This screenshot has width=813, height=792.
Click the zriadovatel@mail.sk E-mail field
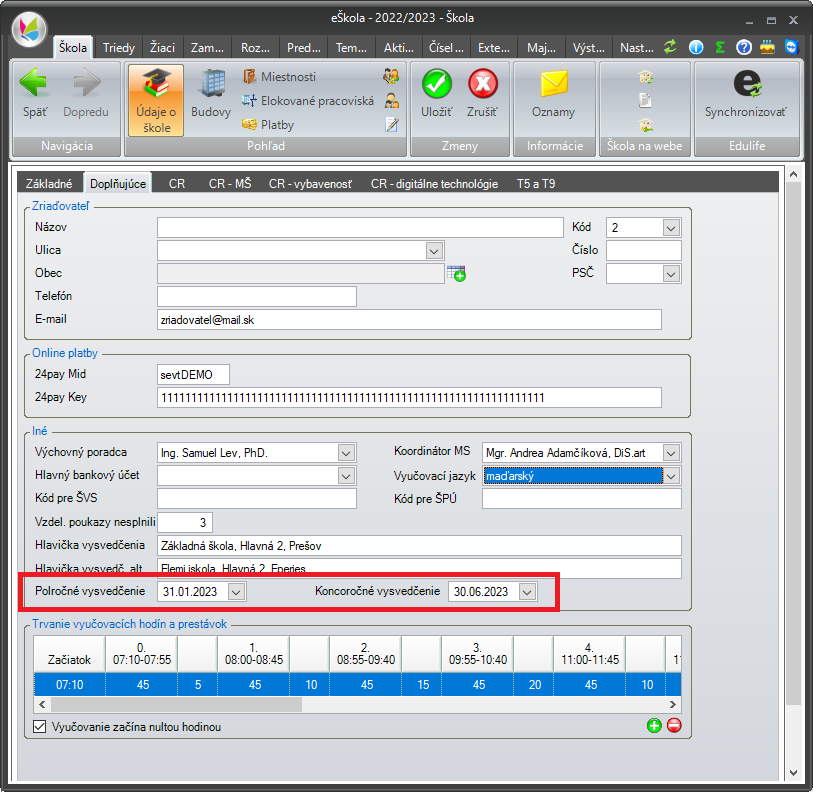(x=409, y=320)
